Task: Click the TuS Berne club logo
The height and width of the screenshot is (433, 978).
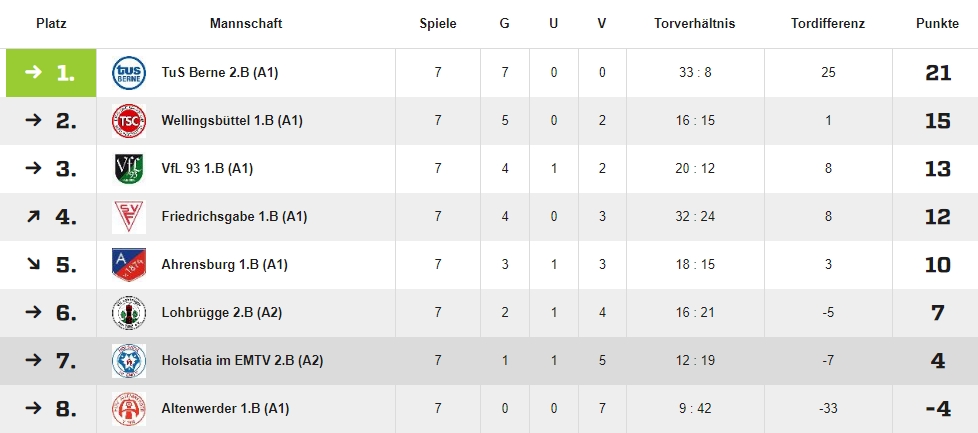Action: pos(129,73)
